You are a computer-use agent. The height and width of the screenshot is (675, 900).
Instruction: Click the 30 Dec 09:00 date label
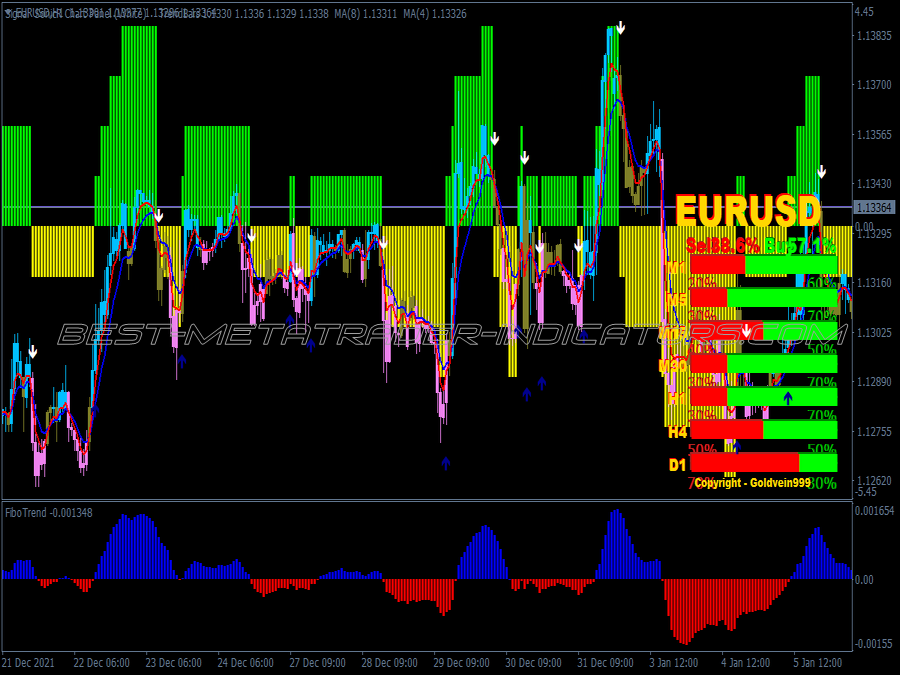(x=534, y=663)
